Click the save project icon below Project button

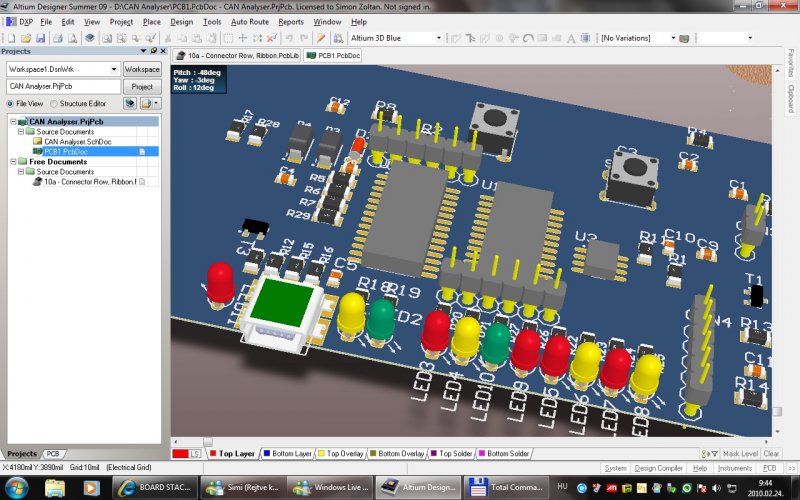130,104
